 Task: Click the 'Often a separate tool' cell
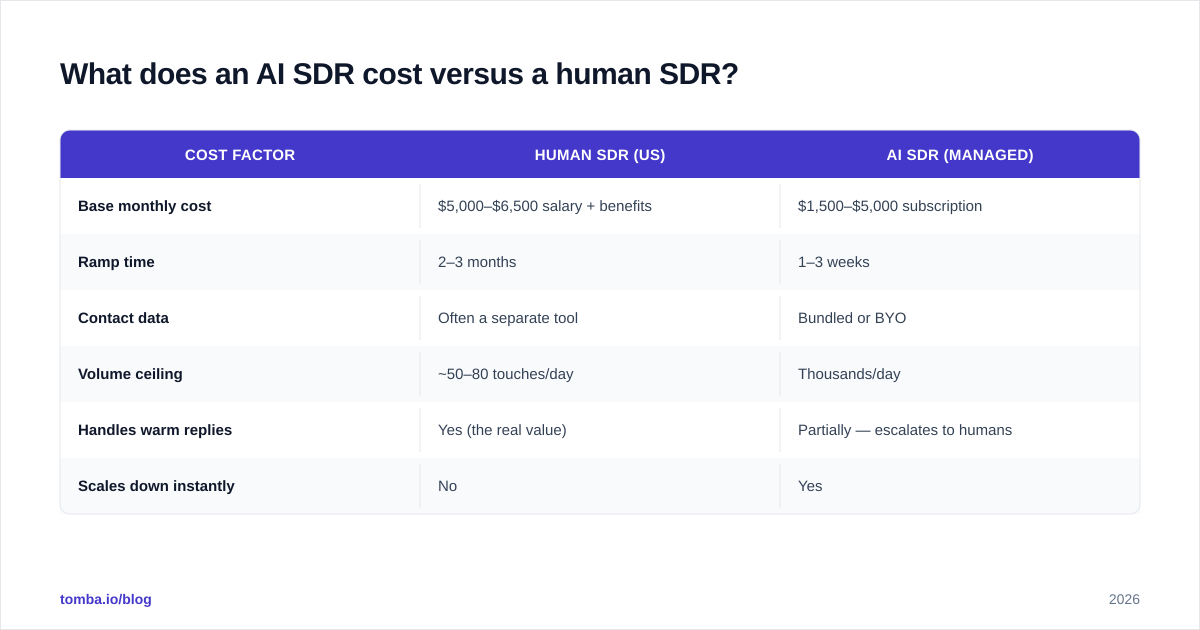(x=600, y=318)
